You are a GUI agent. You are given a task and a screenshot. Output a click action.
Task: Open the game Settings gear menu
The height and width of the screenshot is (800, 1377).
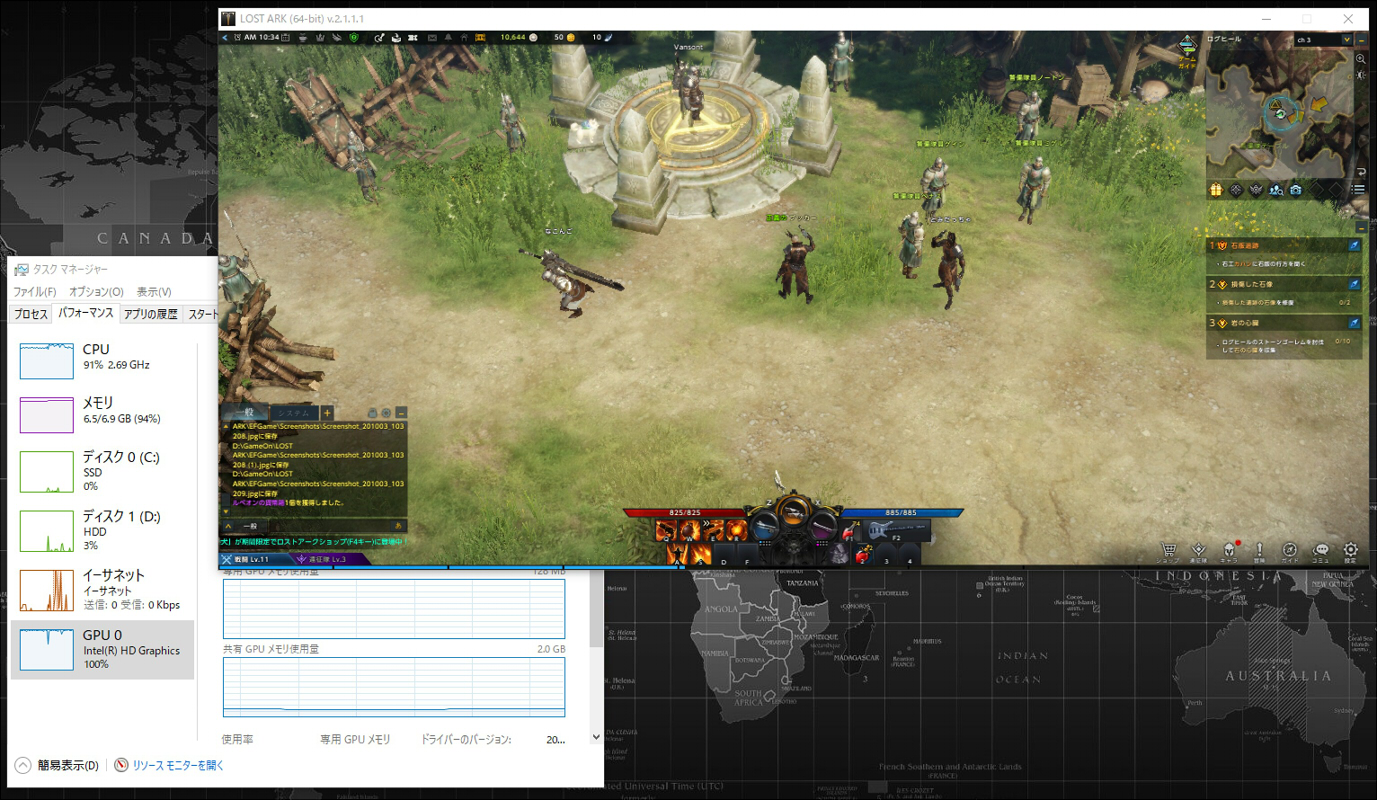(1351, 551)
